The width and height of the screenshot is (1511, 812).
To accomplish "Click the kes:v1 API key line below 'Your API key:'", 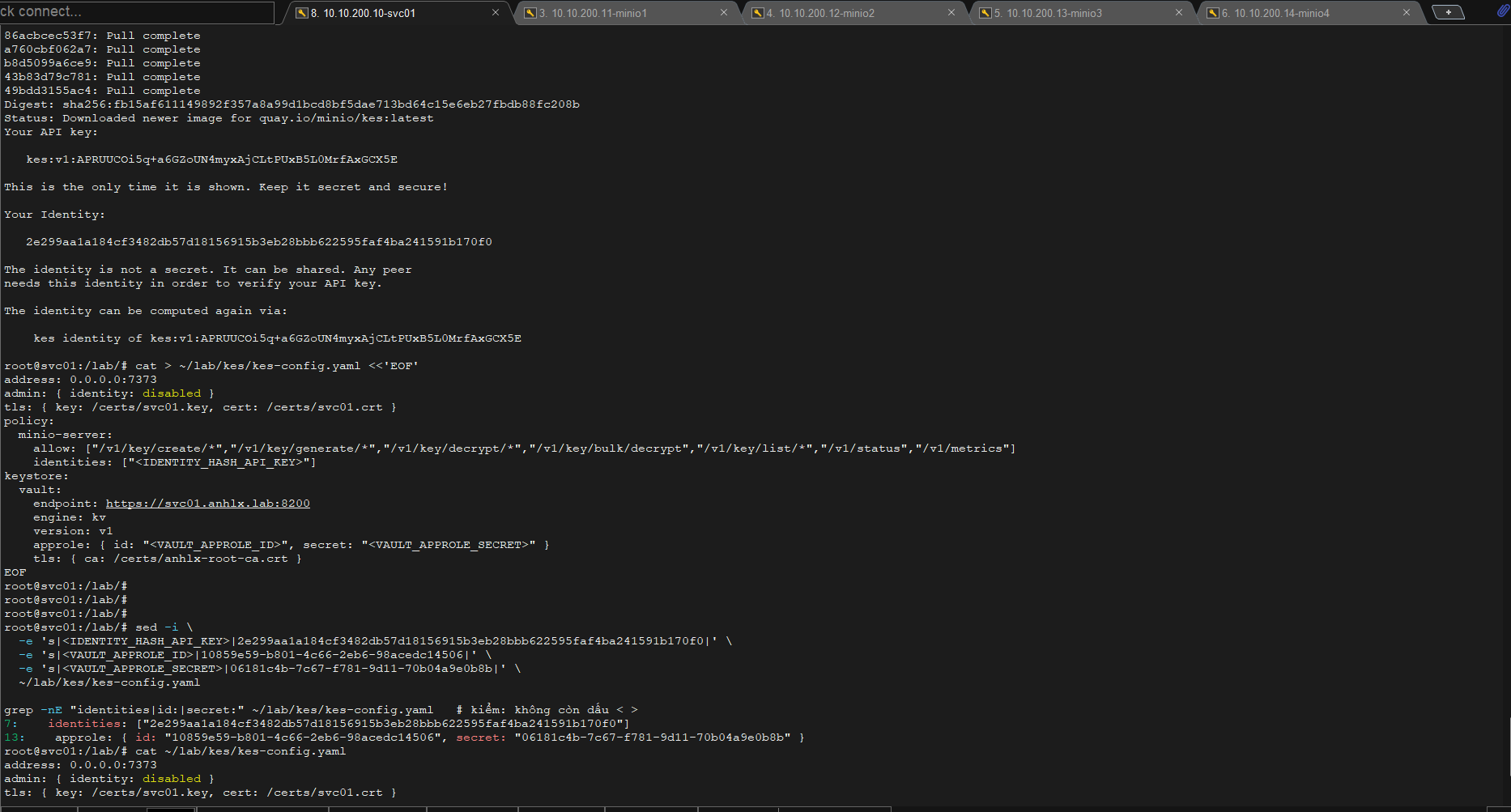I will coord(211,159).
